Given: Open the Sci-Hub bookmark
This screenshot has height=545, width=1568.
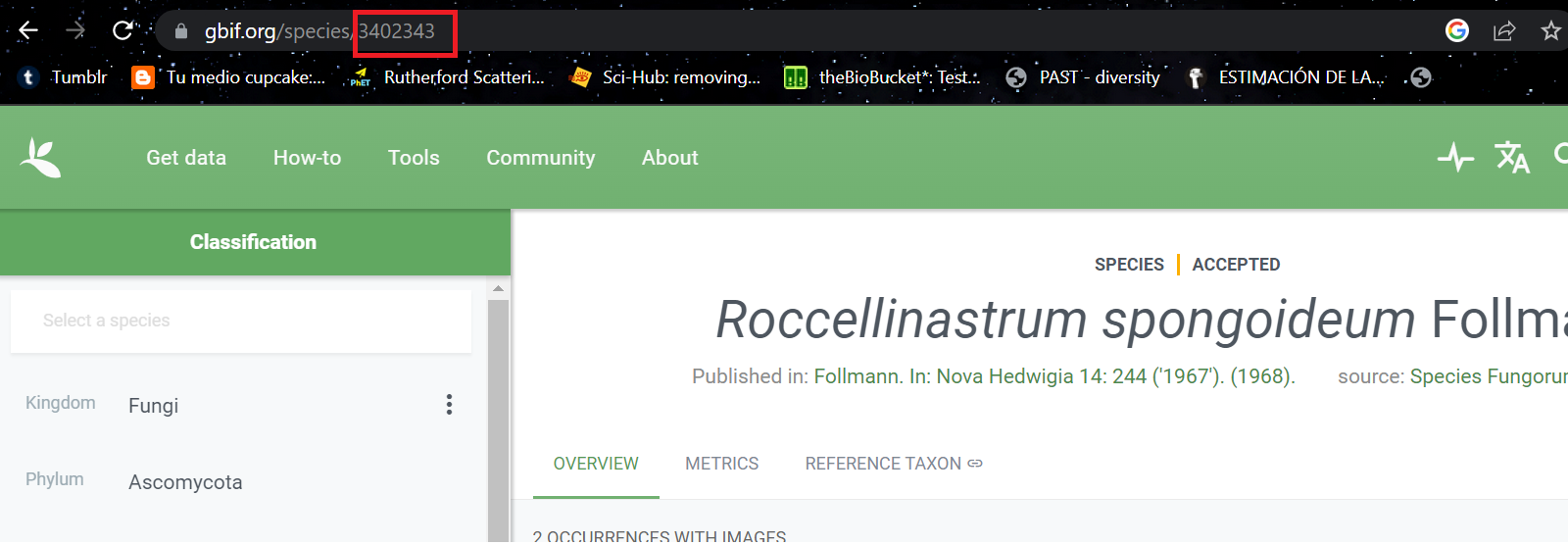Looking at the screenshot, I should (x=664, y=77).
